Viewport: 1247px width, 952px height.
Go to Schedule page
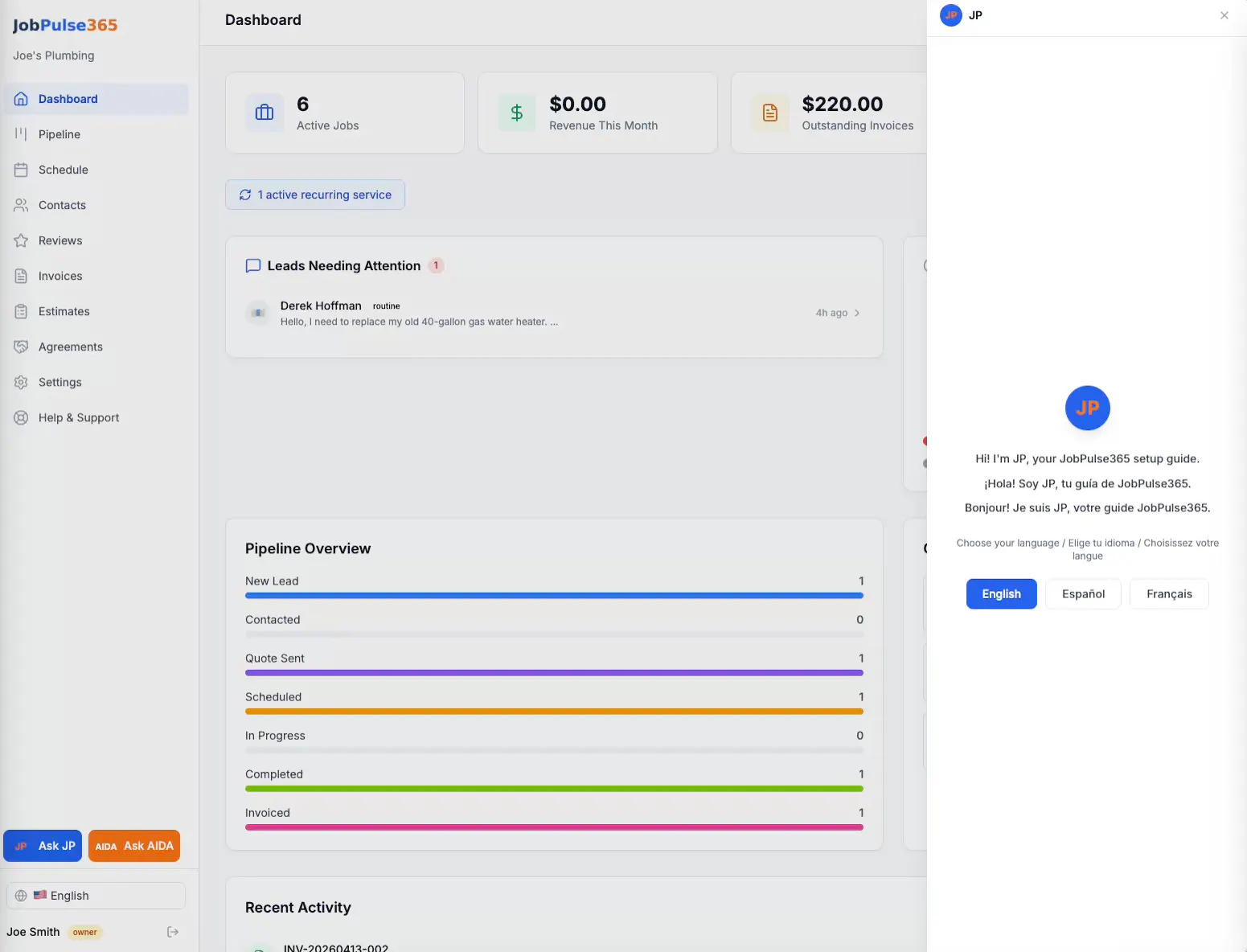(x=96, y=170)
